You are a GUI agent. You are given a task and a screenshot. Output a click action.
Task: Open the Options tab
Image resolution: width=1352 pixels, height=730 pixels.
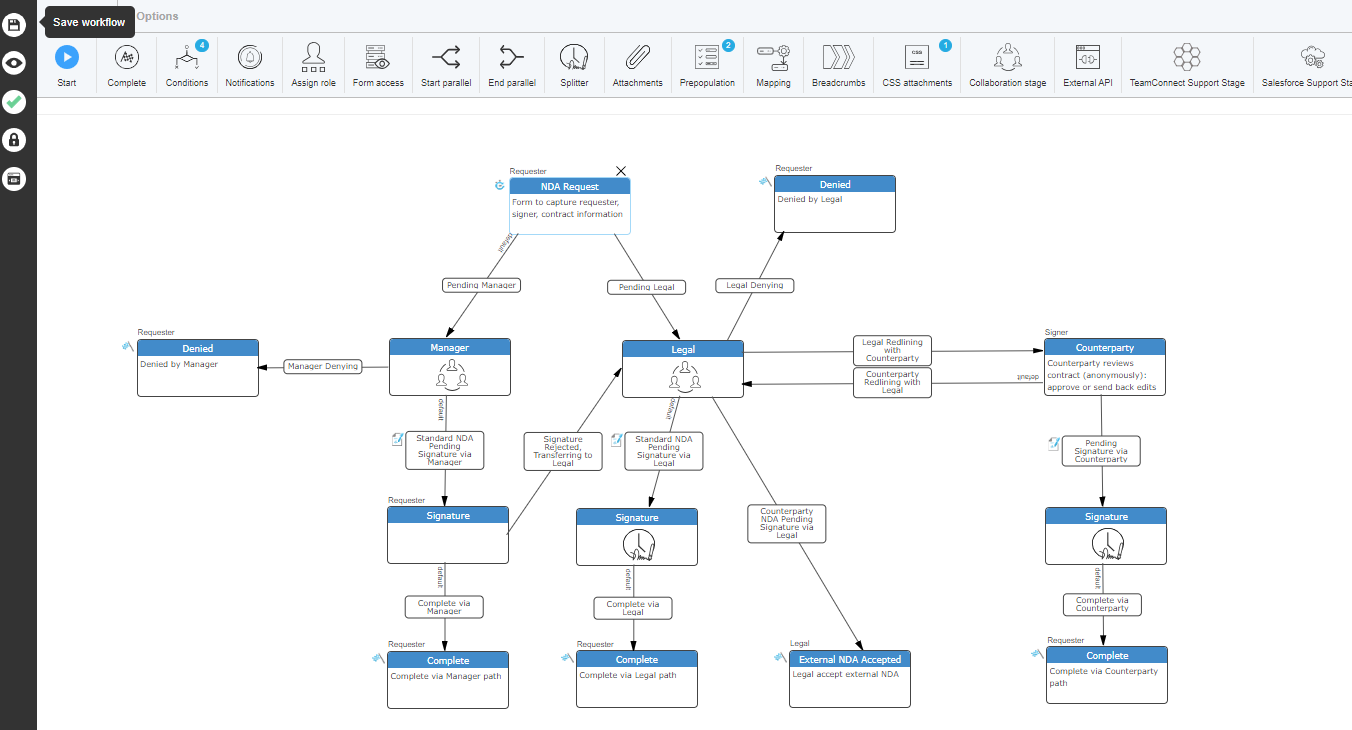[157, 16]
